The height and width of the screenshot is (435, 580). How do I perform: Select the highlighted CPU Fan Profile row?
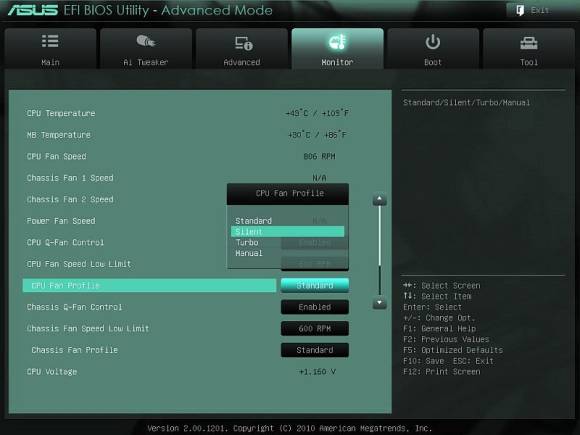[x=149, y=285]
